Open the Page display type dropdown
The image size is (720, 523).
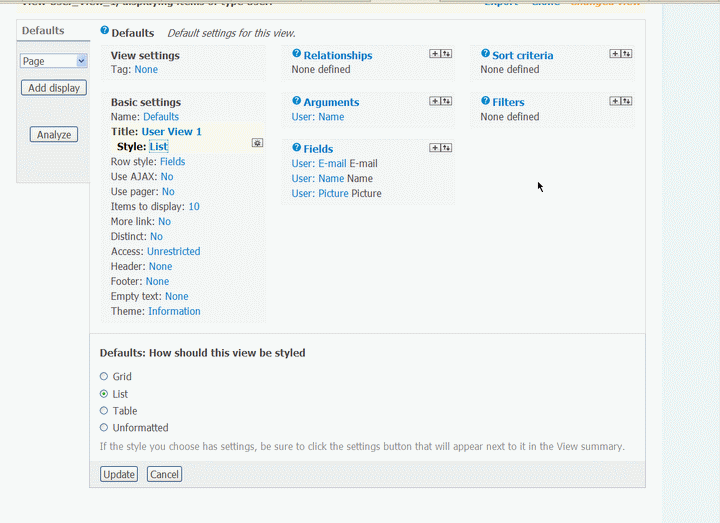54,61
